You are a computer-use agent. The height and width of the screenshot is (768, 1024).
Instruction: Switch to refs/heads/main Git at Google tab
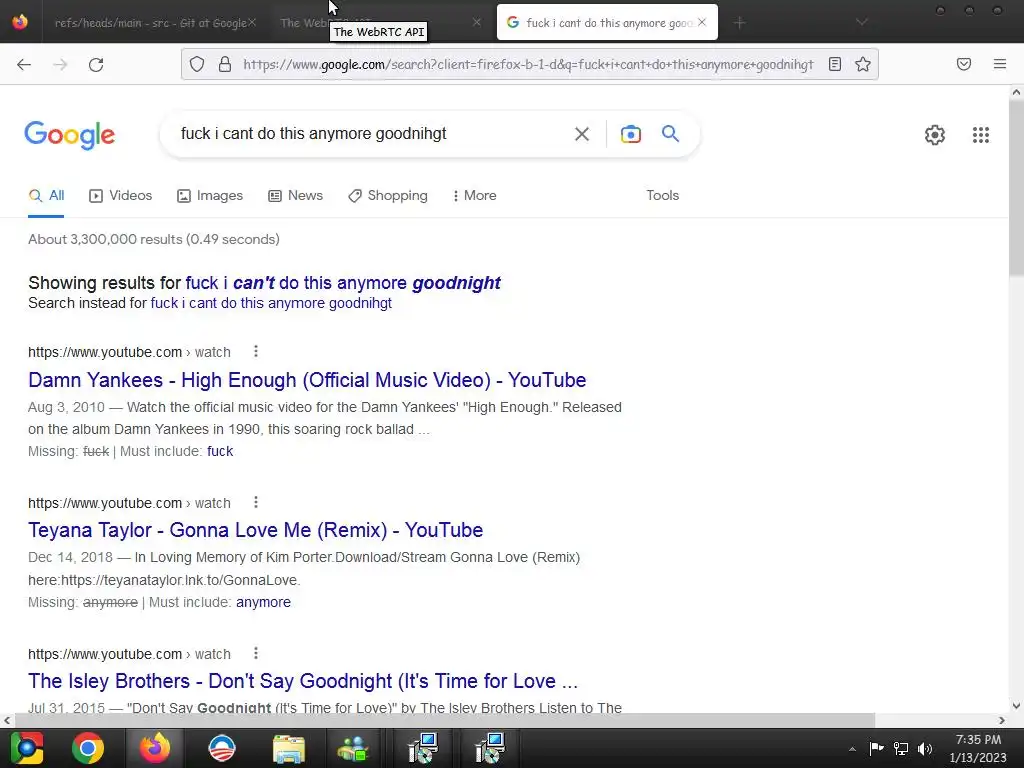pyautogui.click(x=151, y=23)
